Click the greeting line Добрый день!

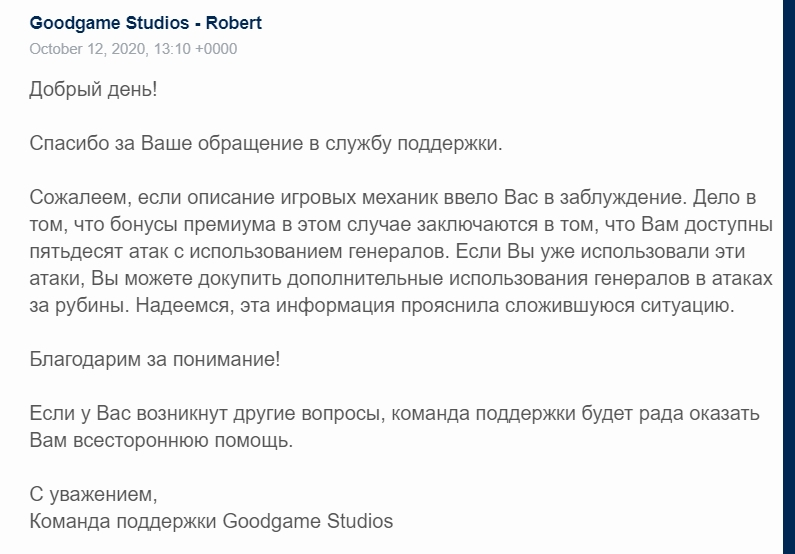click(x=93, y=89)
